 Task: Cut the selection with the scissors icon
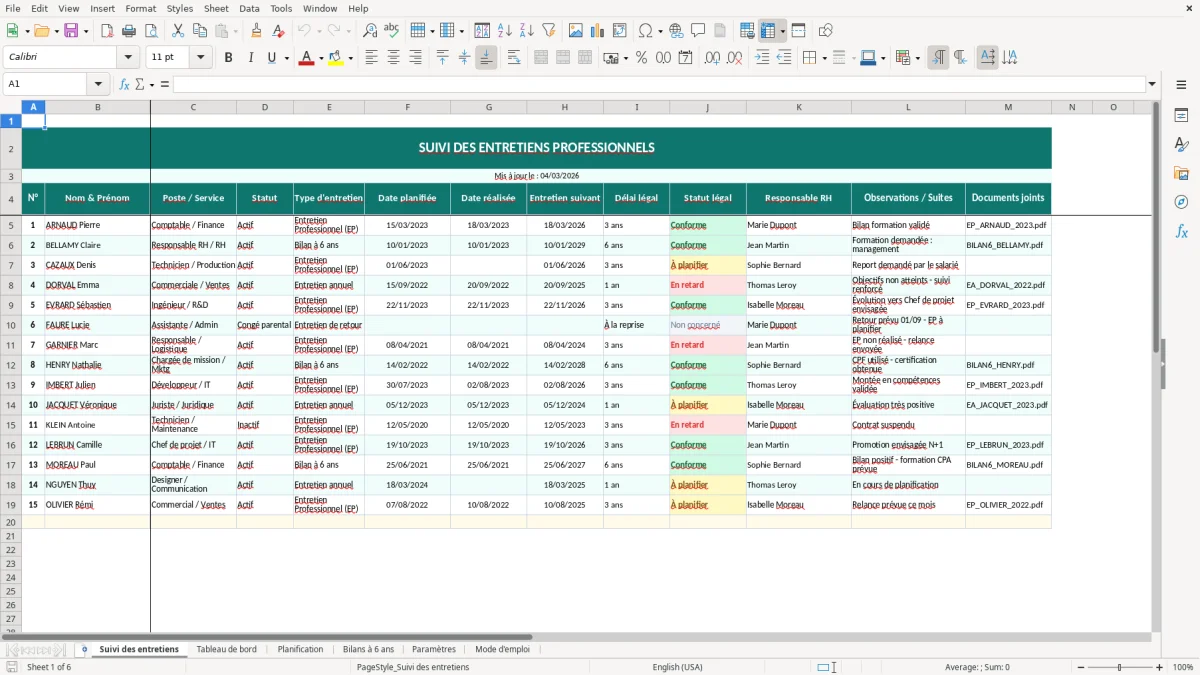click(x=178, y=31)
